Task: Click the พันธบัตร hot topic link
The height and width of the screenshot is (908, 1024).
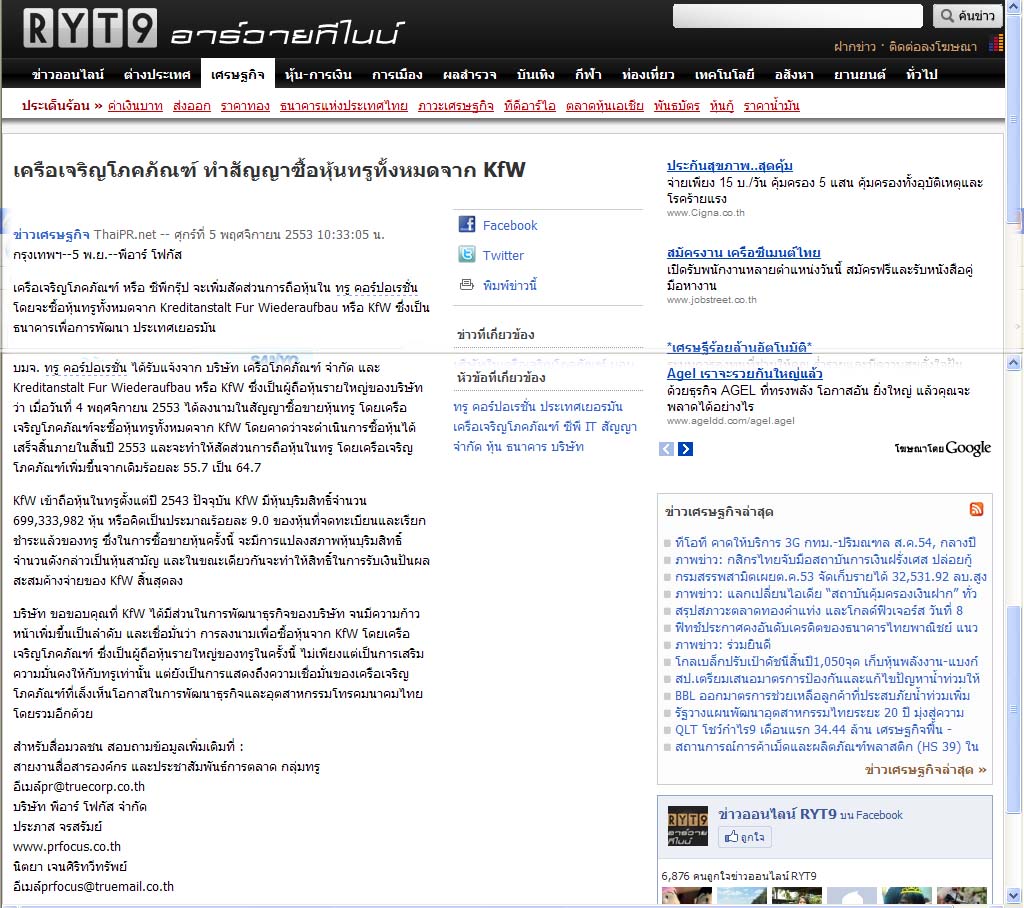Action: (x=677, y=105)
